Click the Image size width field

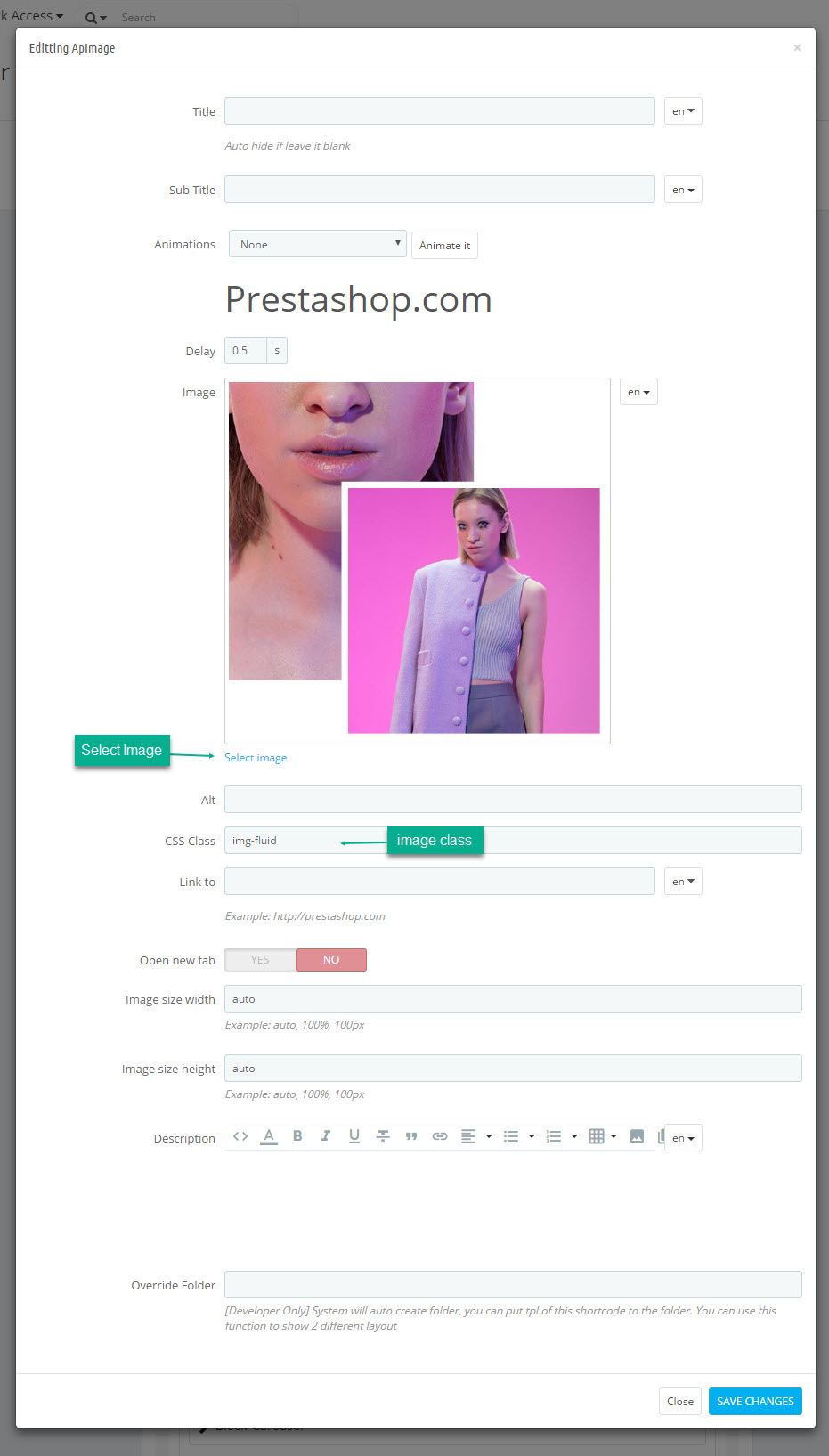[513, 999]
